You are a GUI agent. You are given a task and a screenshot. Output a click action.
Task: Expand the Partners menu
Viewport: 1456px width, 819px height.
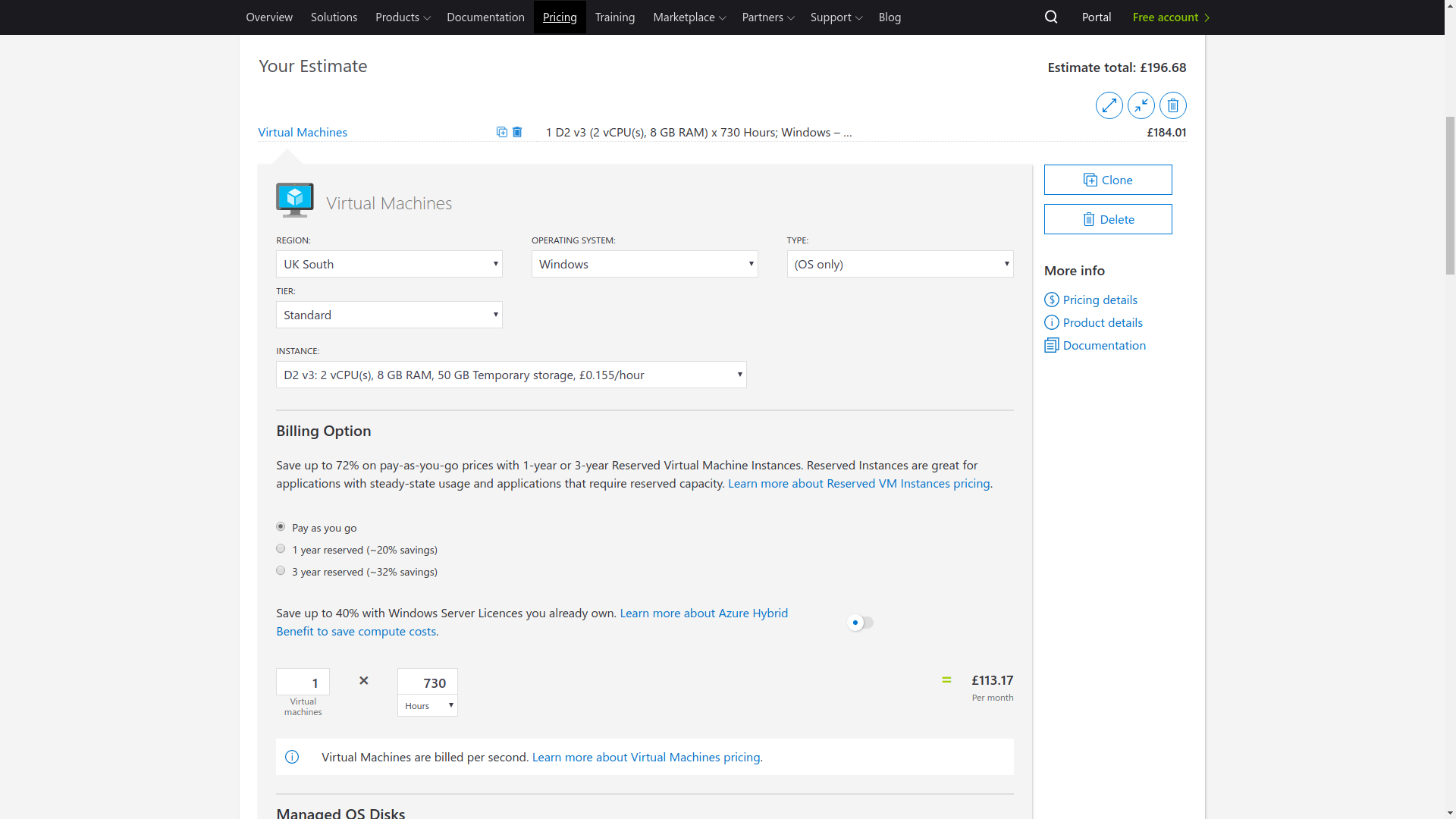coord(768,17)
